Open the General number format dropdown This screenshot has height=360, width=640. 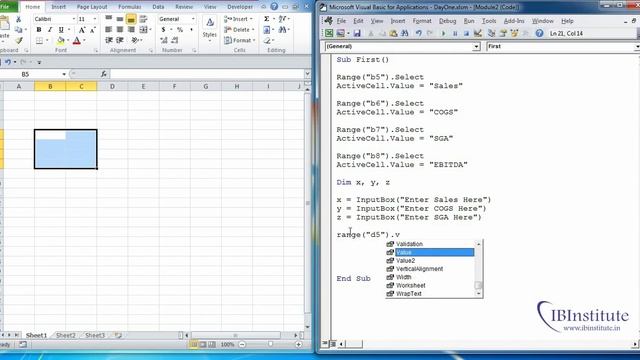click(x=193, y=19)
